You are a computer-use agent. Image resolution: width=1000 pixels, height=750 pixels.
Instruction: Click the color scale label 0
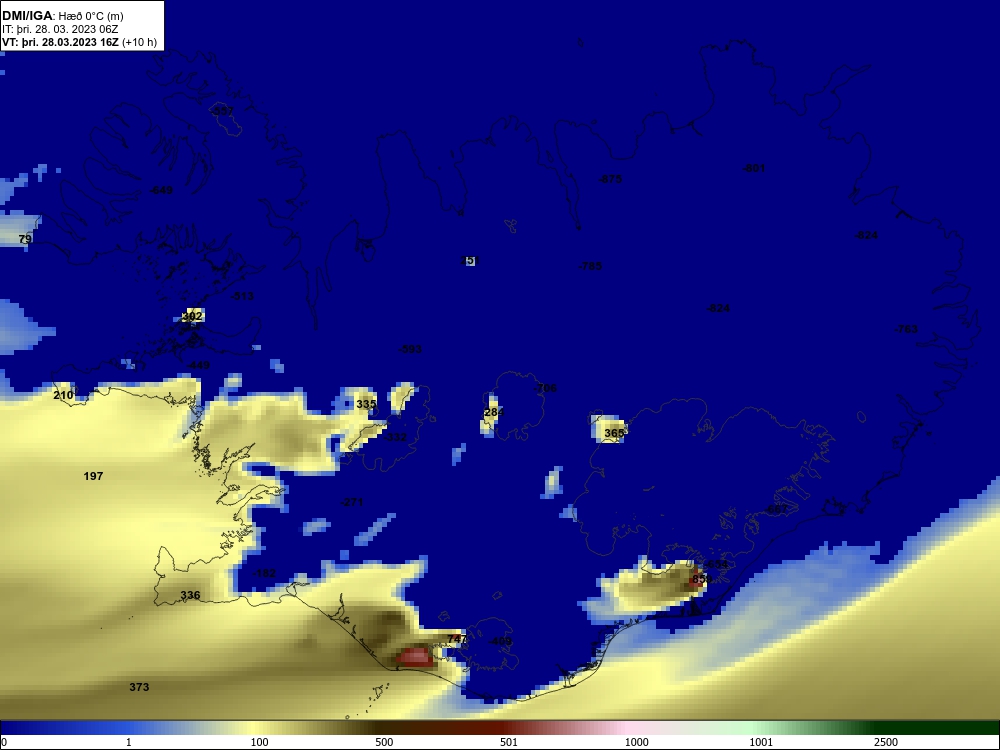(4, 742)
